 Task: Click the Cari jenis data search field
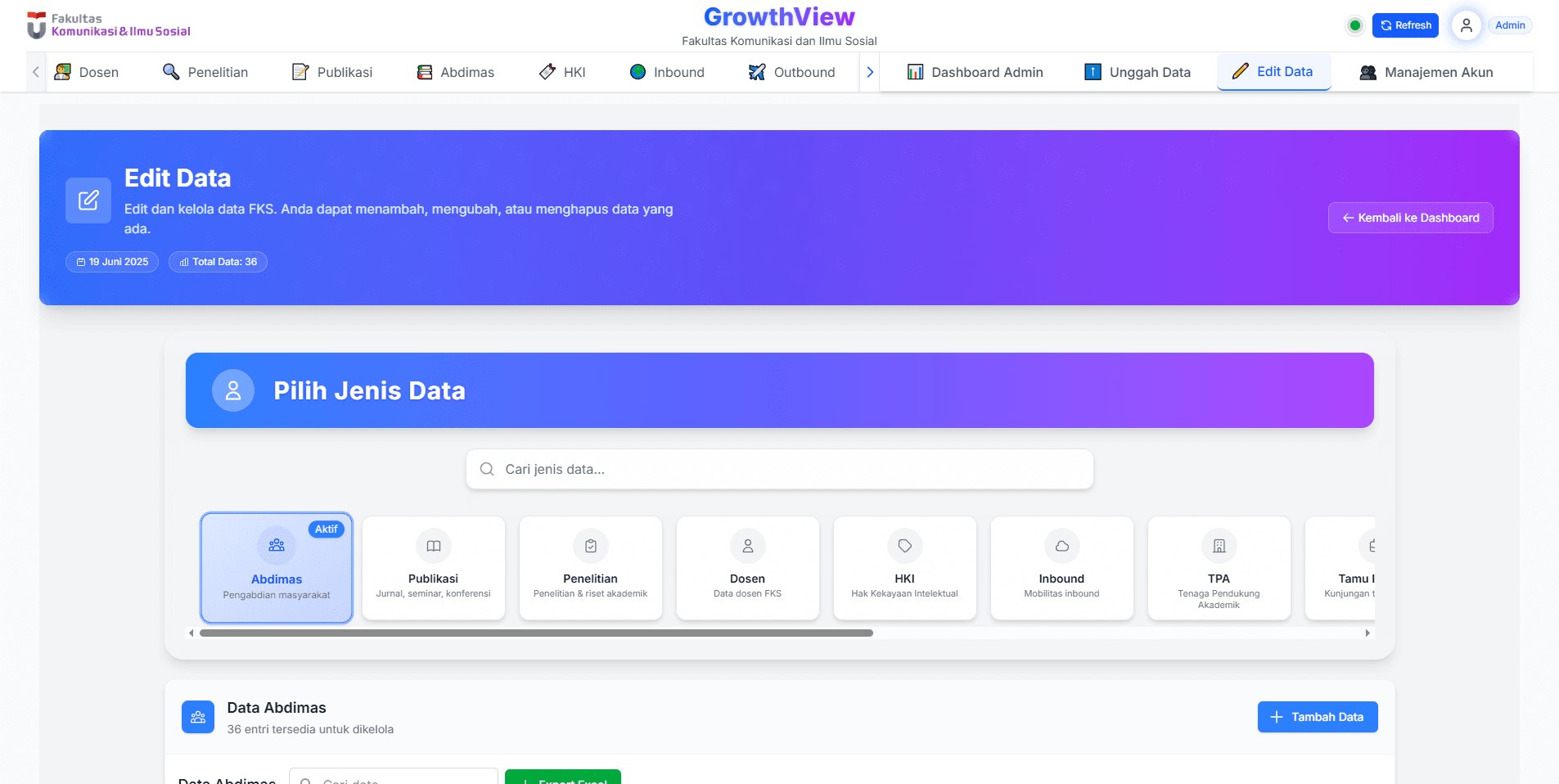pyautogui.click(x=779, y=469)
